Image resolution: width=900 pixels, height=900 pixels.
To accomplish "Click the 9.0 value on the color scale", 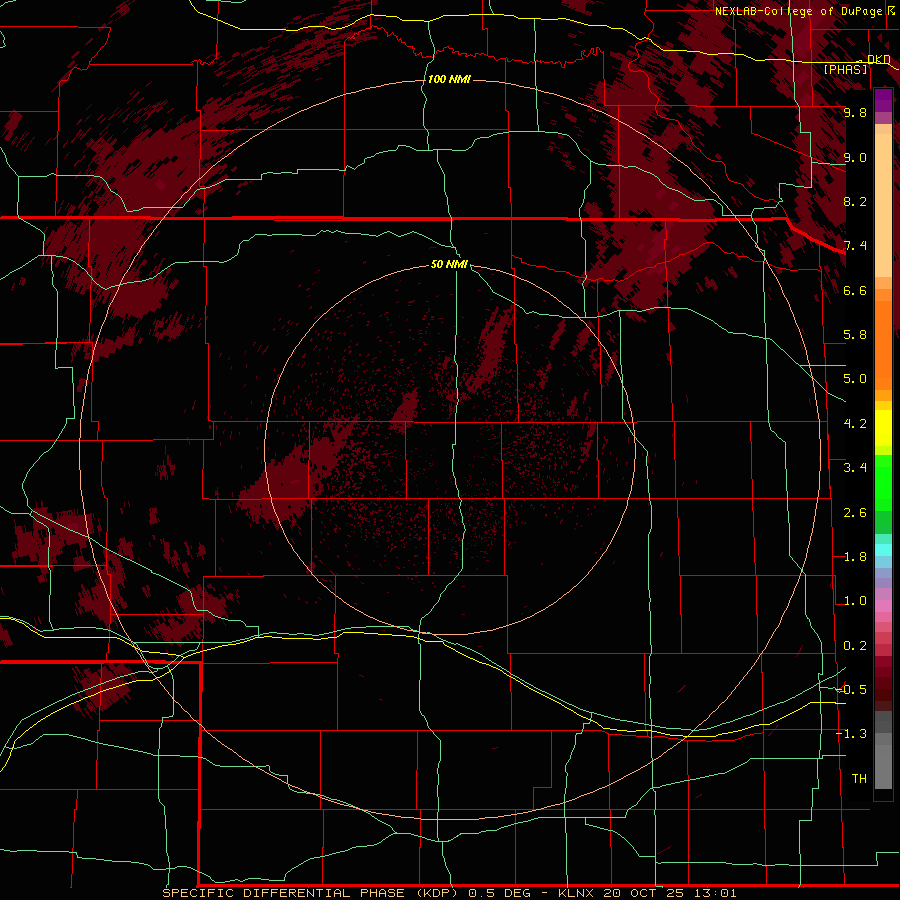I will click(855, 157).
